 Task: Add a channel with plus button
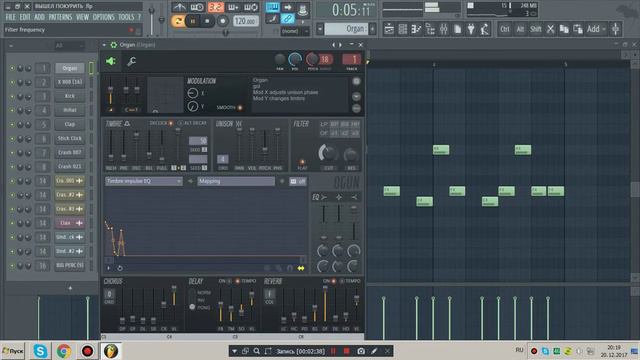(x=70, y=288)
